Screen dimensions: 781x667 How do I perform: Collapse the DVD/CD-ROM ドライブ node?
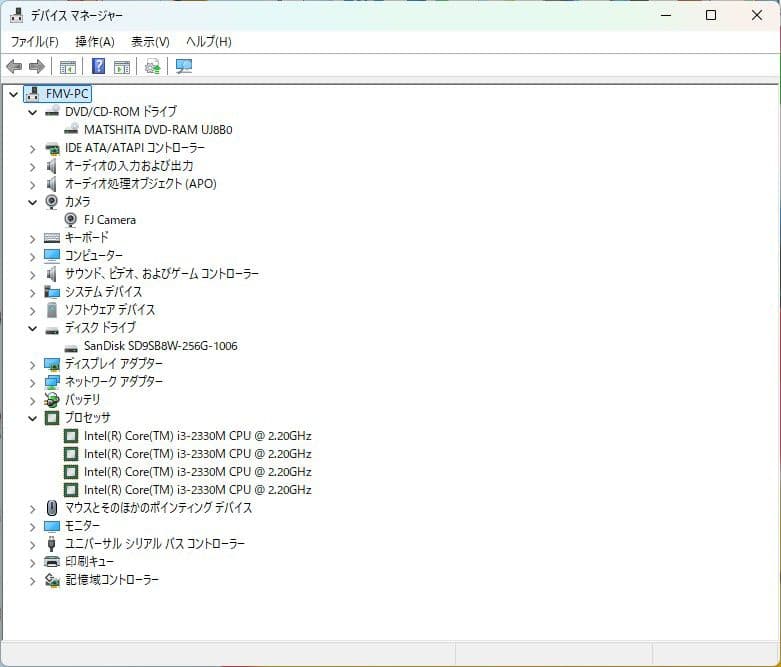coord(32,112)
